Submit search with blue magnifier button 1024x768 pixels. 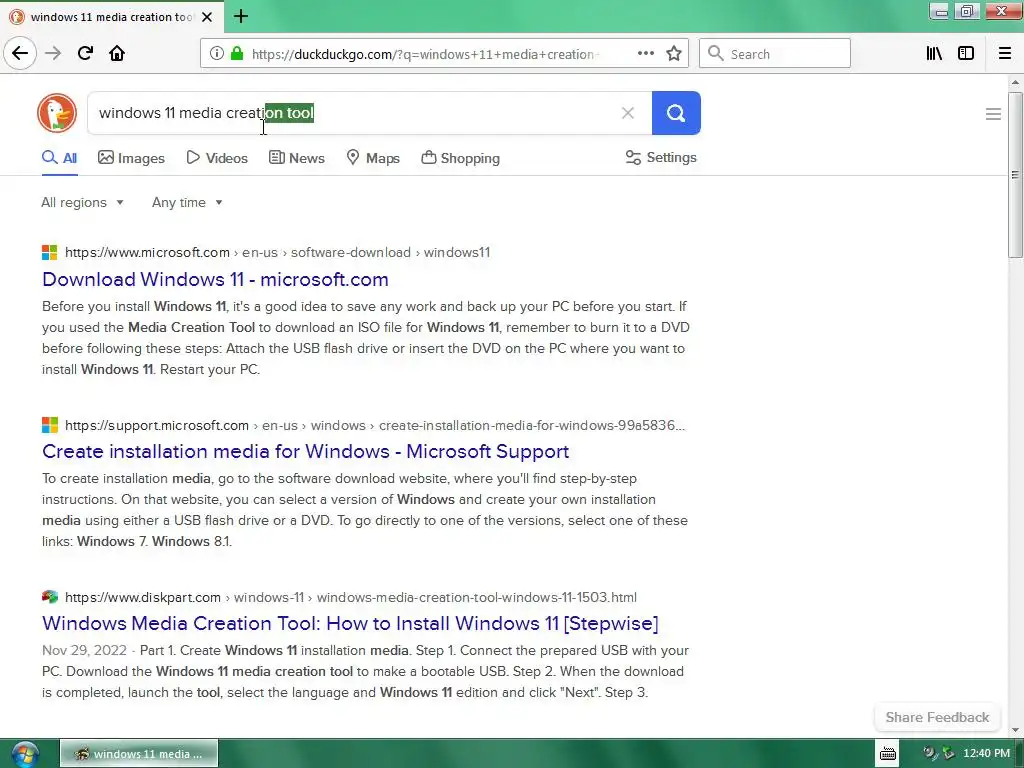pos(676,113)
